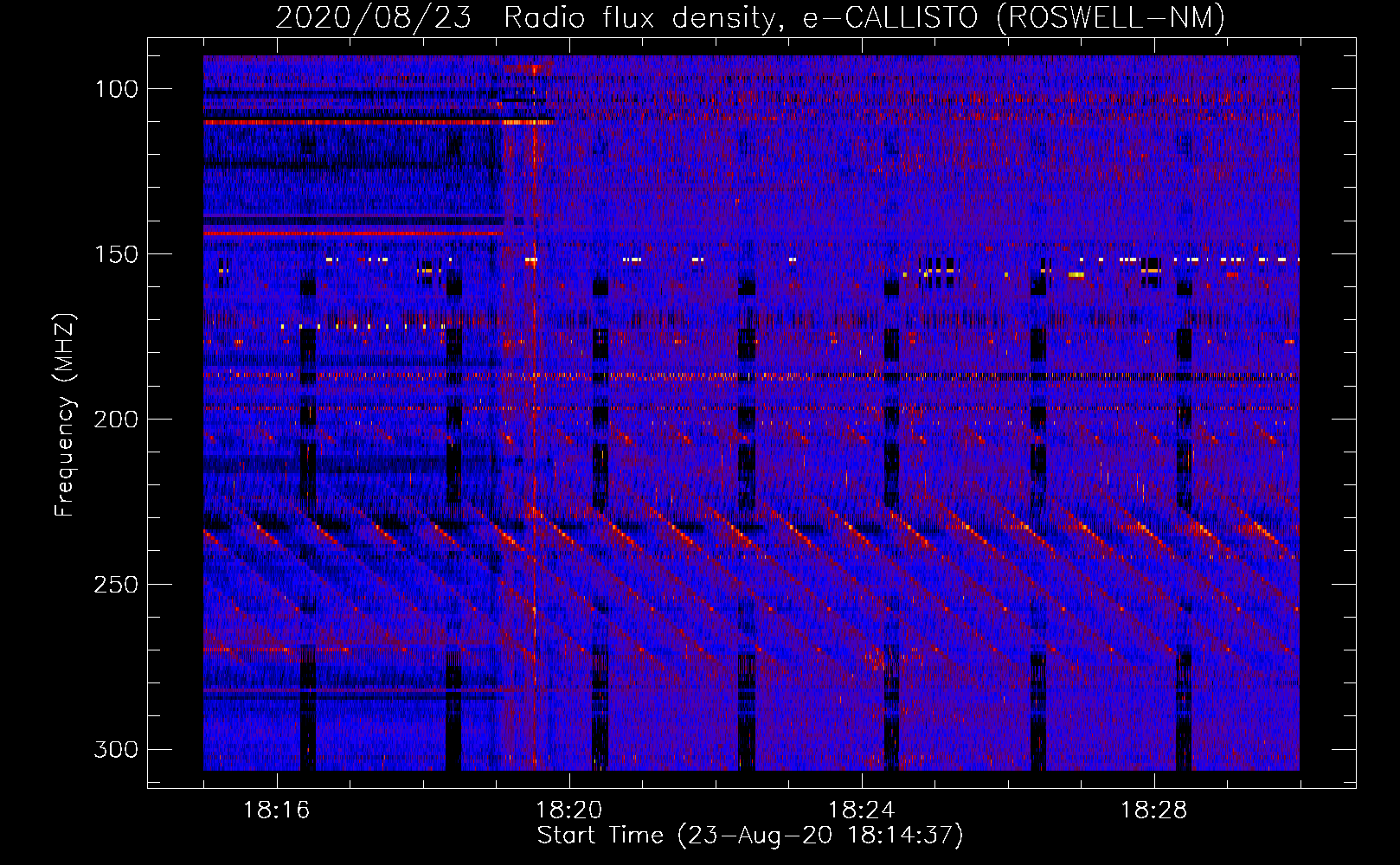Click the 'Frequency (MHZ)' y-axis label
Image resolution: width=1400 pixels, height=865 pixels.
(65, 415)
